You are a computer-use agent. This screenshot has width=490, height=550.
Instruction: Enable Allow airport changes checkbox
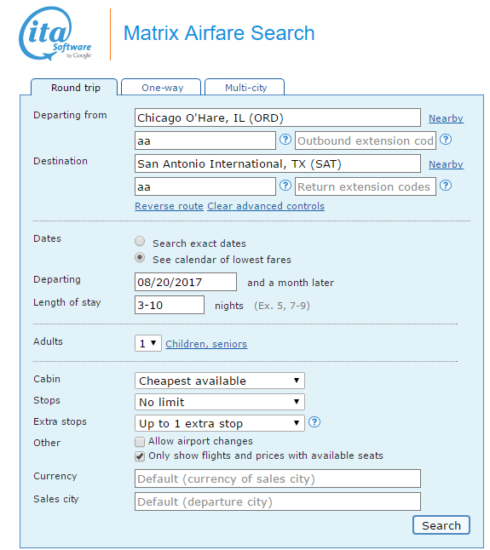[x=140, y=441]
